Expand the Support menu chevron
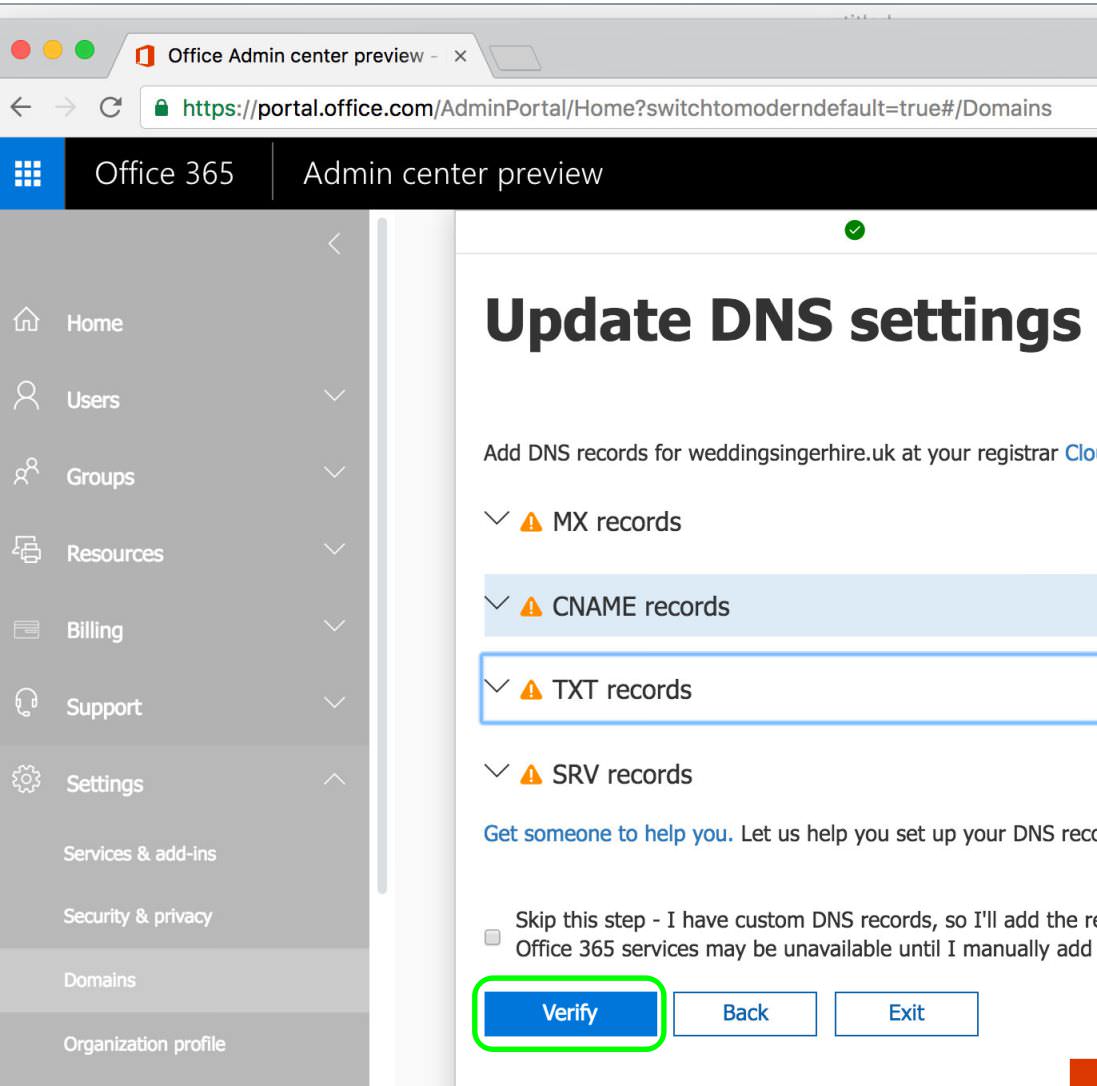 click(334, 702)
